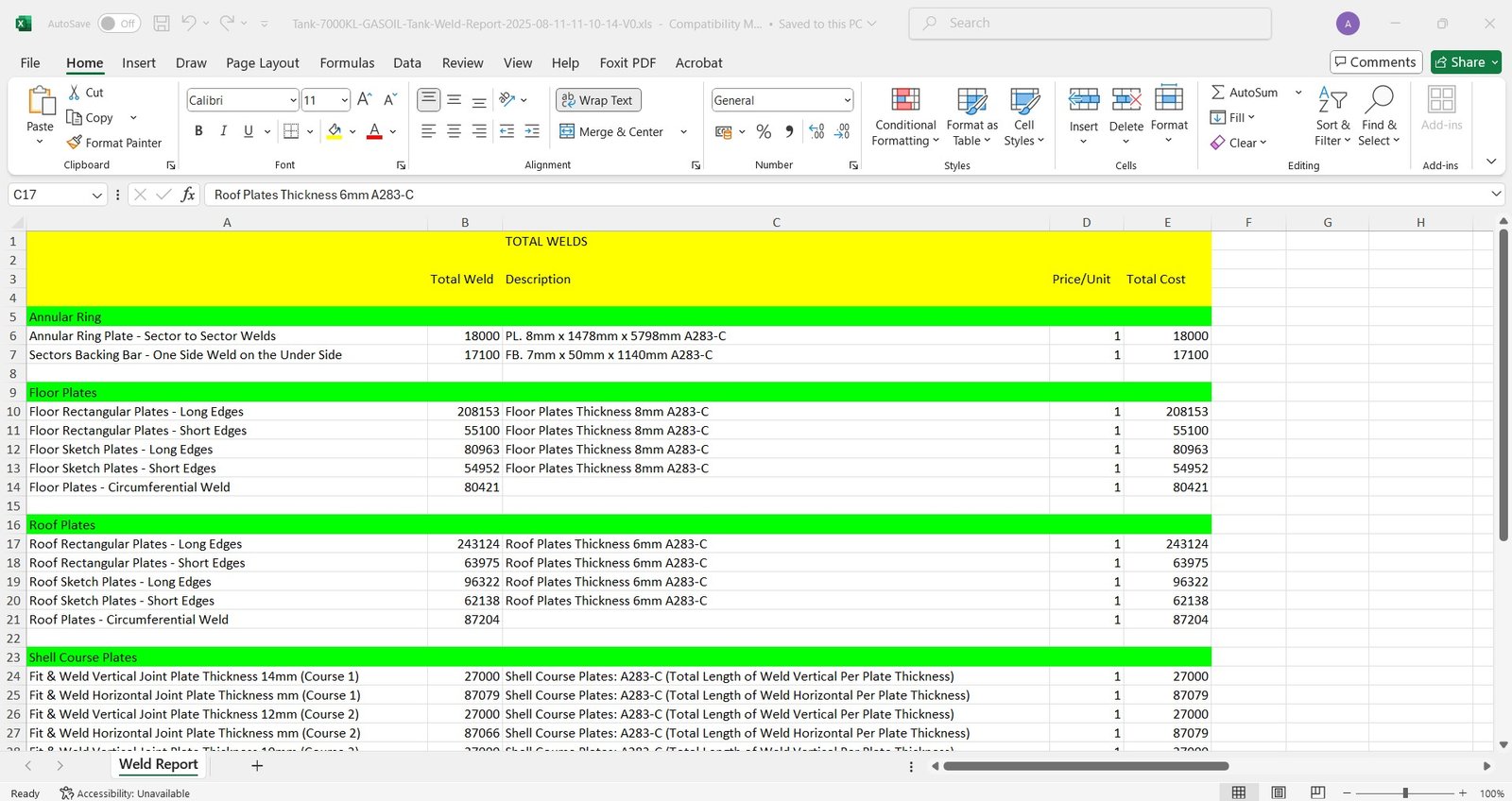Expand the Name Box dropdown arrow
The image size is (1512, 801).
(x=96, y=195)
